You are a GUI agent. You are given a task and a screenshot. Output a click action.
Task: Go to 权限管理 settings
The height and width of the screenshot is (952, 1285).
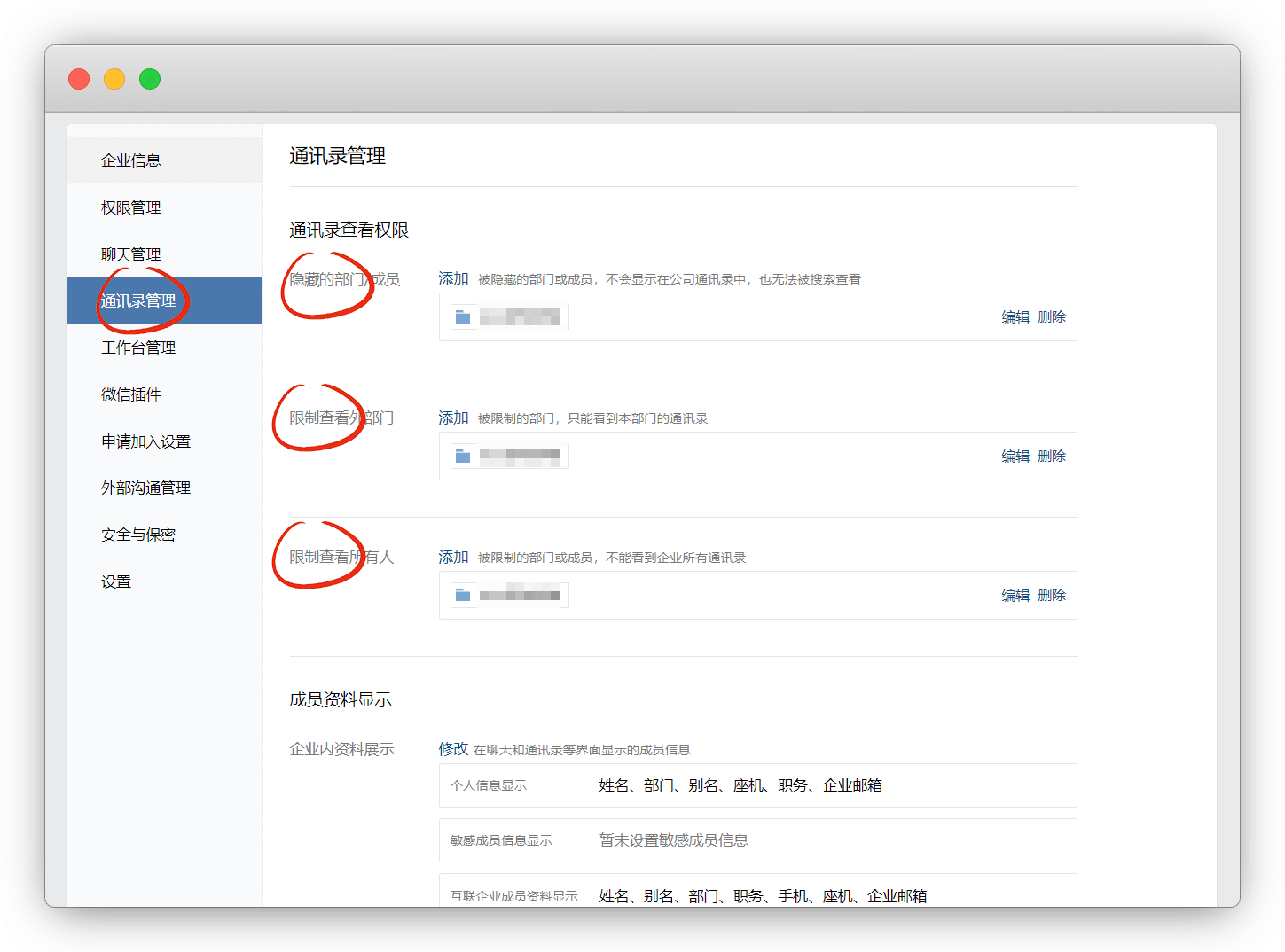click(131, 207)
